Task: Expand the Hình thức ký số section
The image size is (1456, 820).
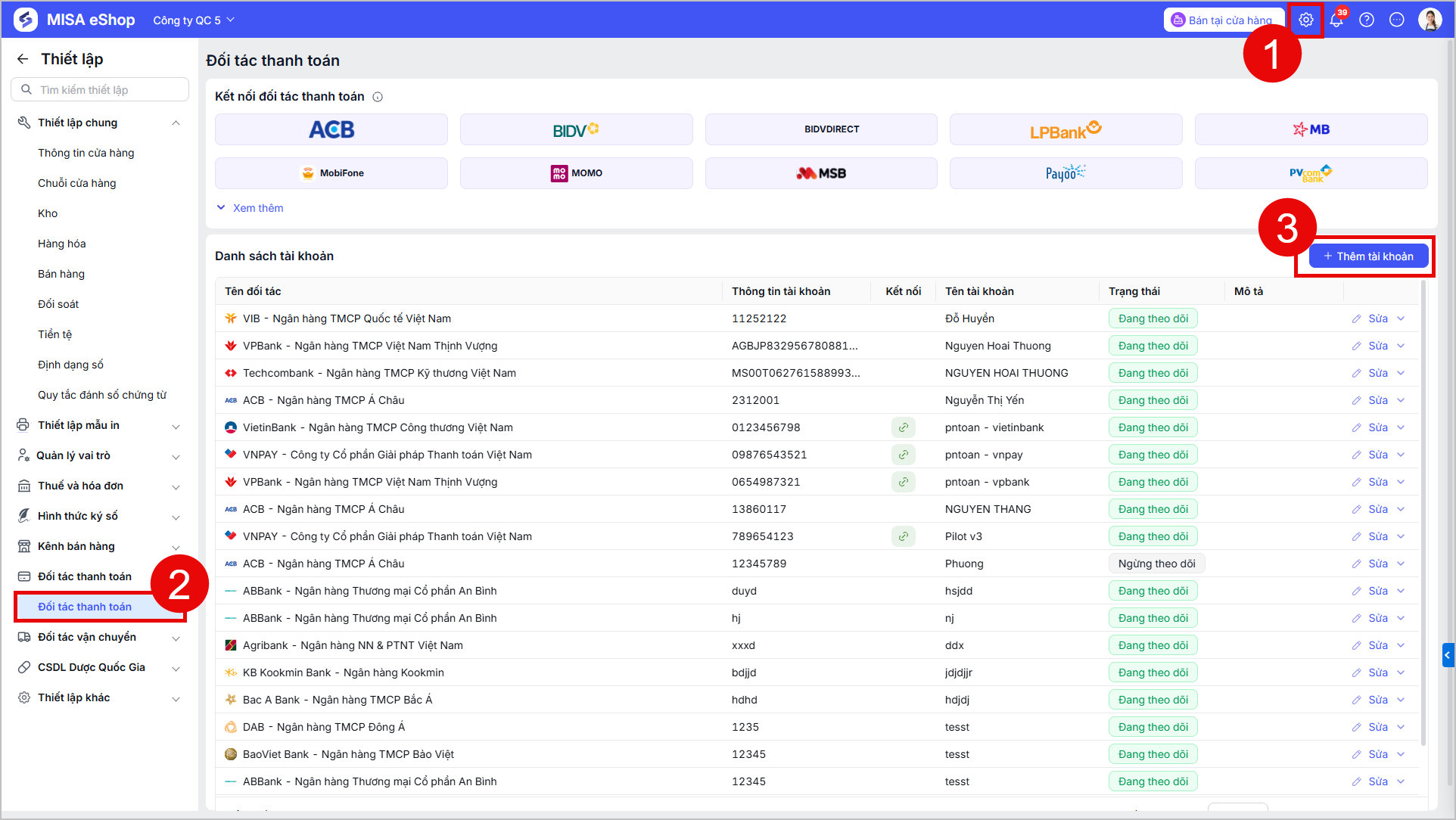Action: point(176,517)
